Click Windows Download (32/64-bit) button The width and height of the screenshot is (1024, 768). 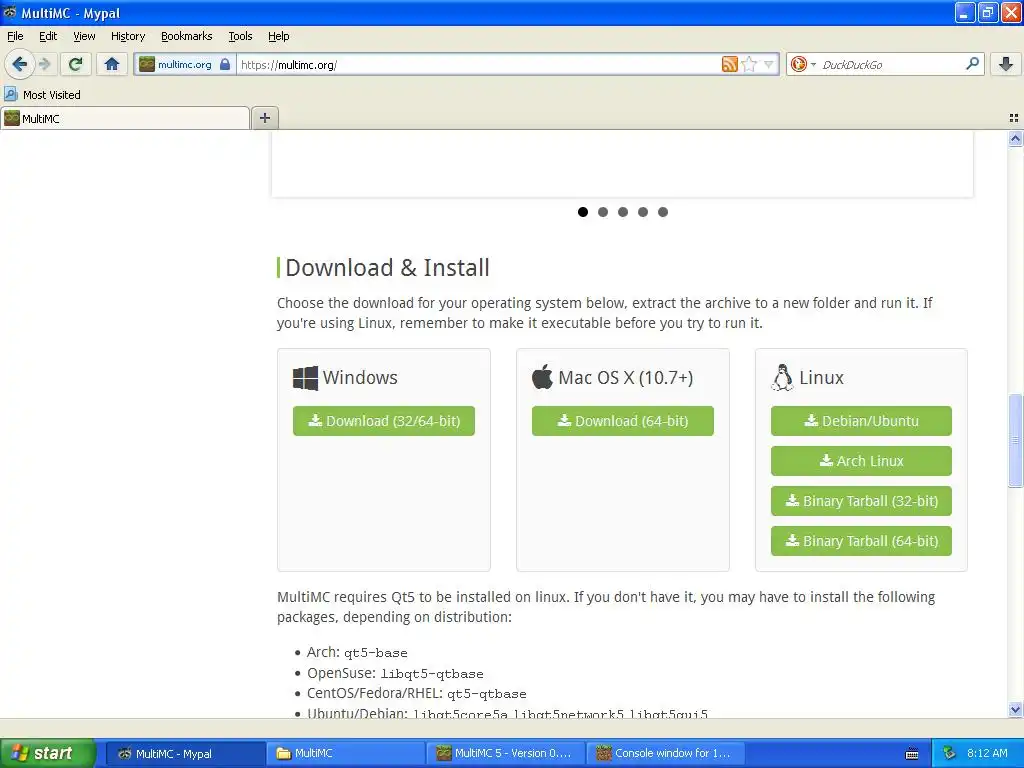click(383, 421)
